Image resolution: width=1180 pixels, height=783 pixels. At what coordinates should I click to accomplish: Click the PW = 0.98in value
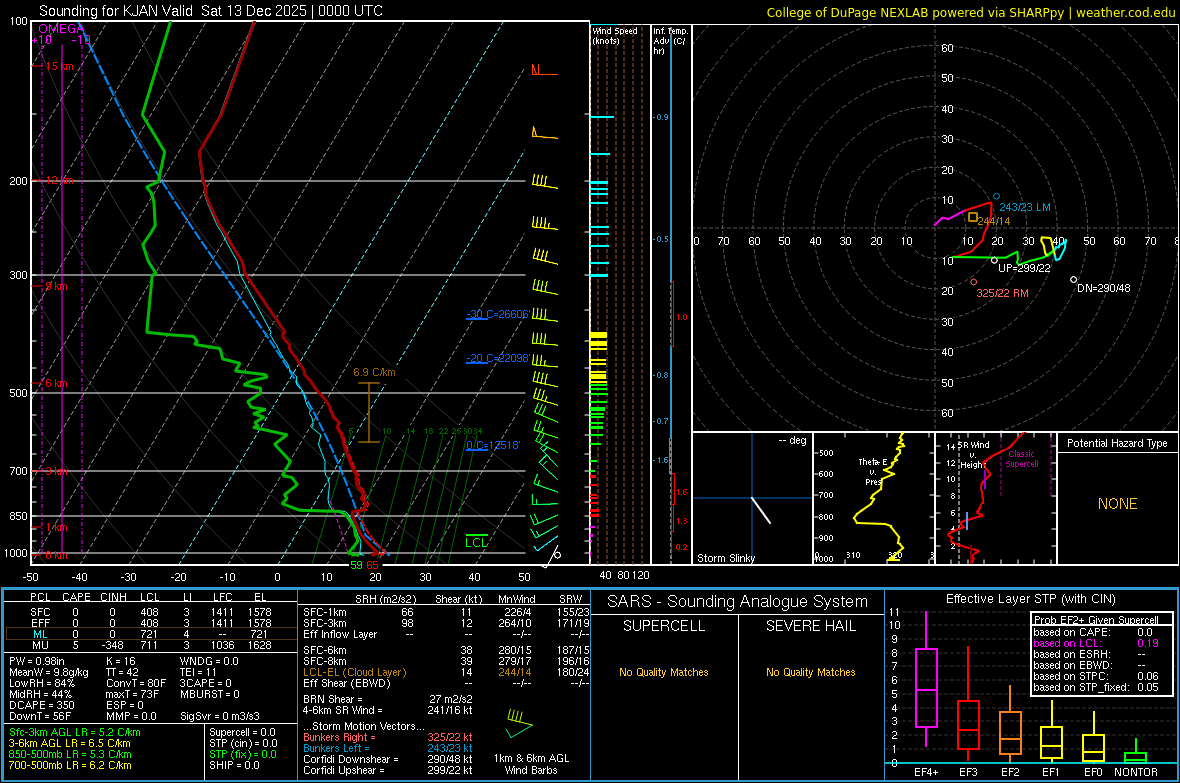click(x=37, y=661)
